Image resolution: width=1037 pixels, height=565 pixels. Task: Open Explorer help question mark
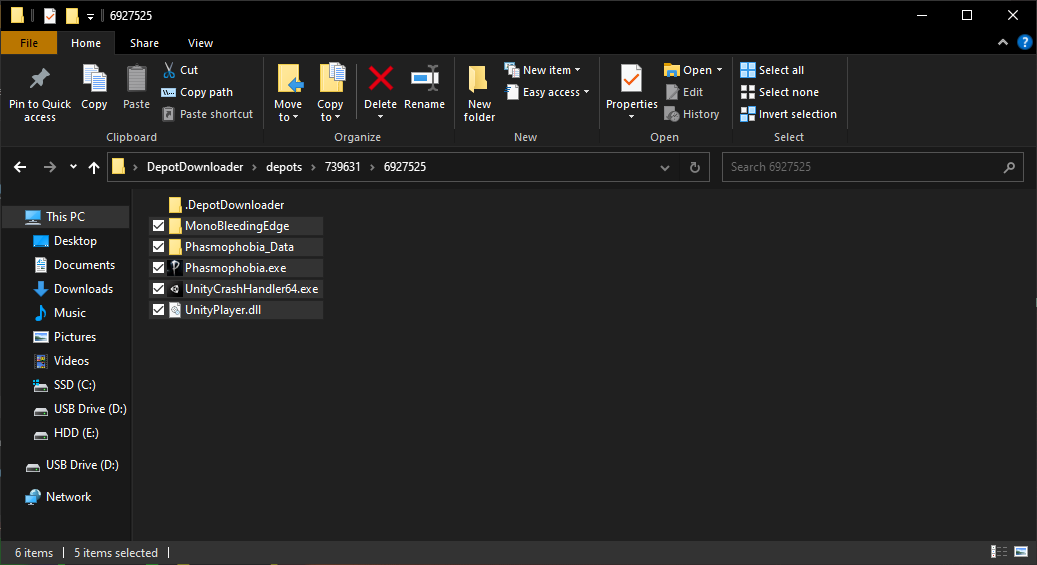pos(1024,42)
